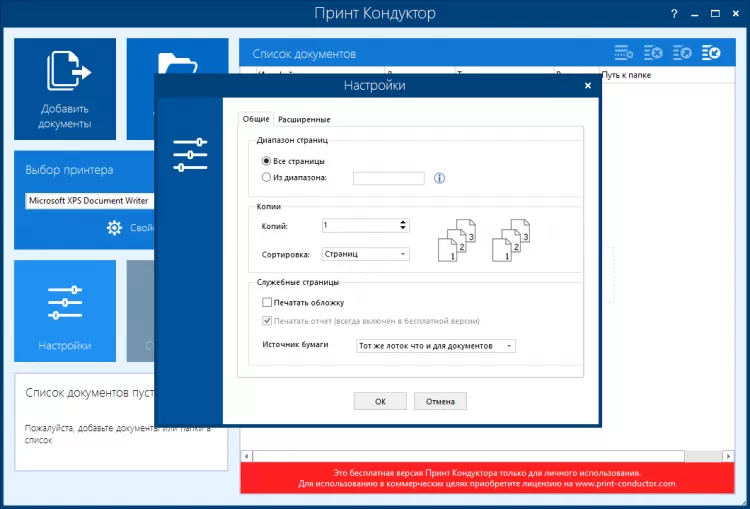Open the add folder tile behind the dialog

(177, 56)
